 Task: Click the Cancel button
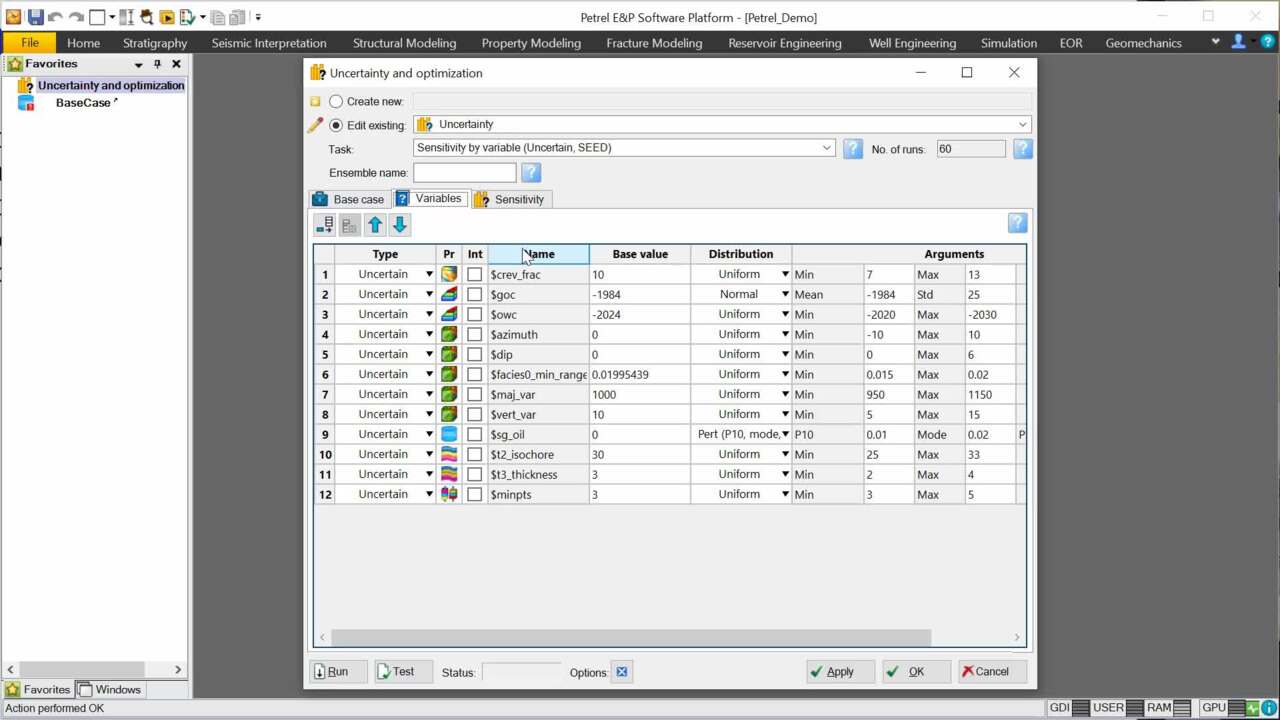pyautogui.click(x=991, y=672)
